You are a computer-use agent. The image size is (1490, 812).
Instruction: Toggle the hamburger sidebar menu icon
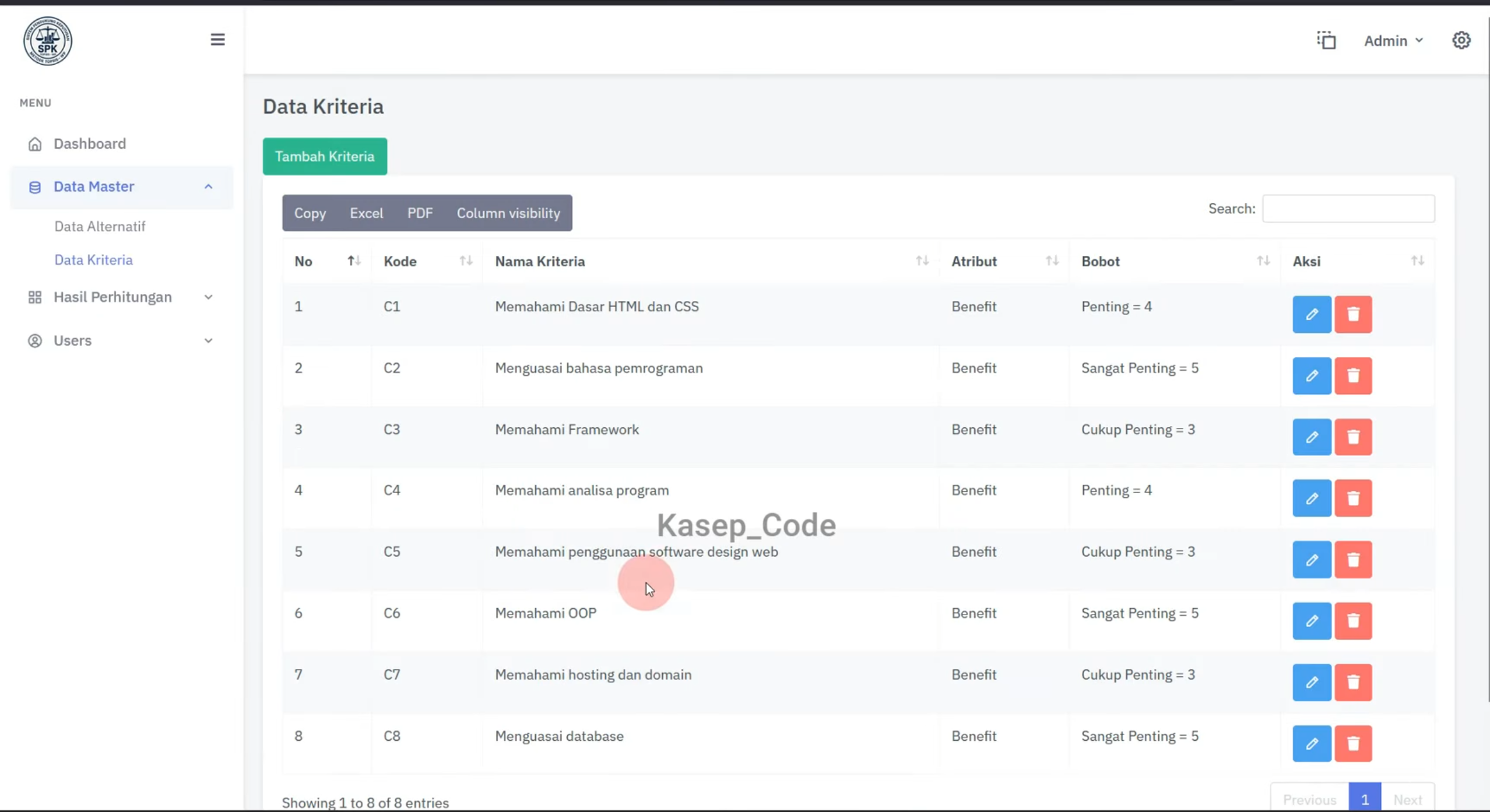pos(217,39)
